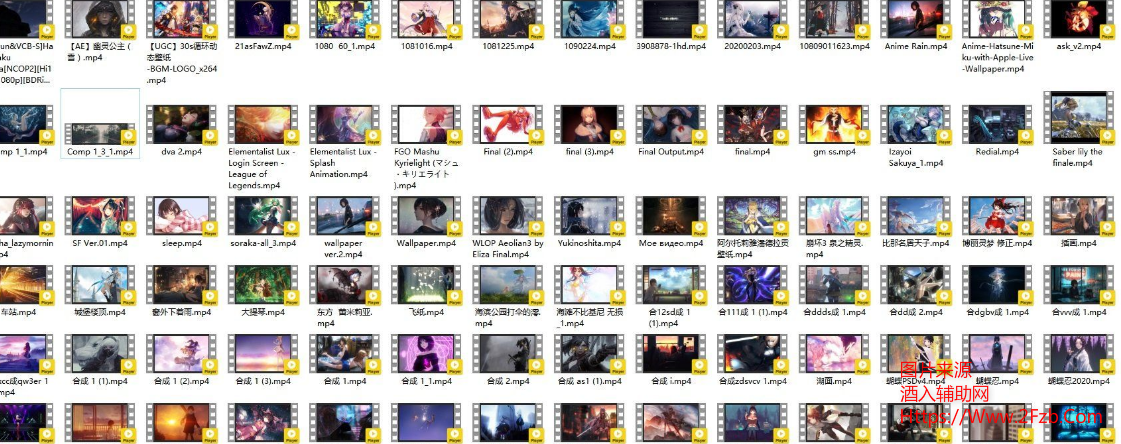This screenshot has height=444, width=1121.
Task: Click the 合成 1 (2).mp4 file name
Action: pos(182,381)
